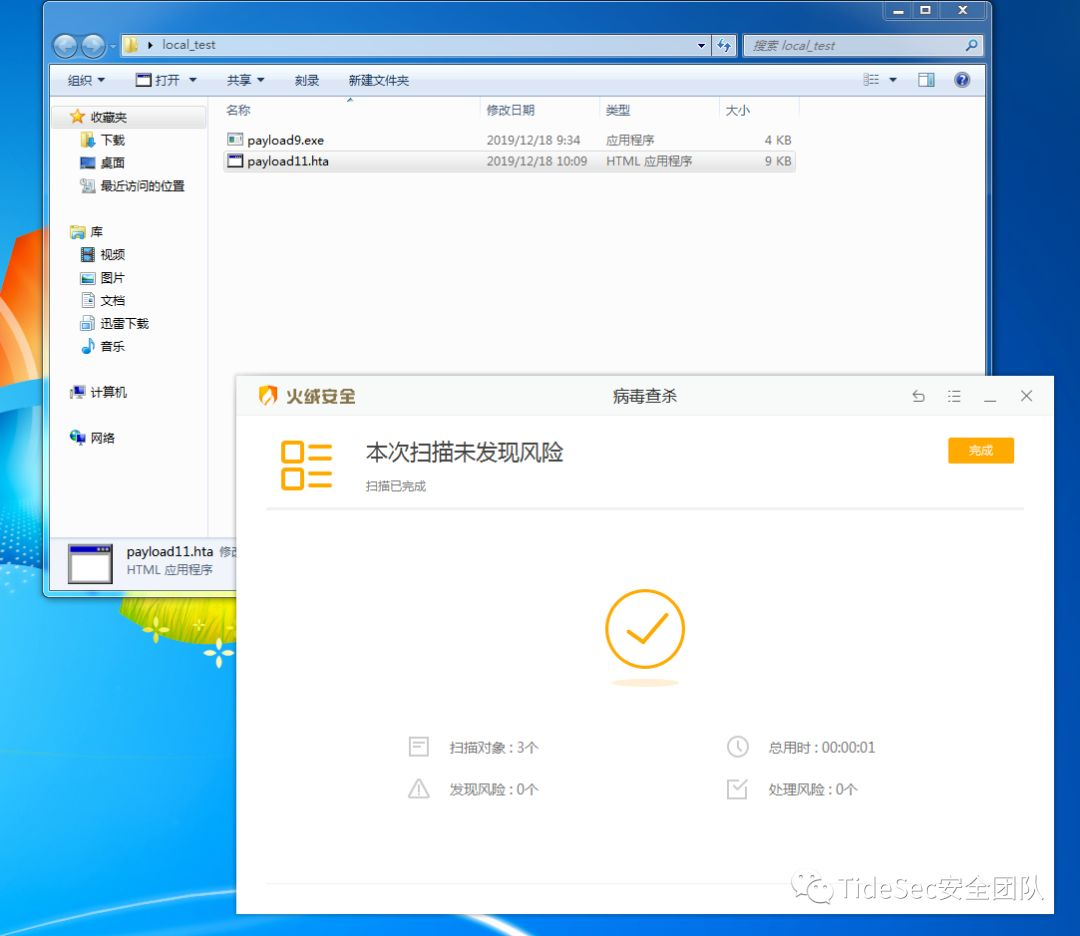The image size is (1080, 936).
Task: Click 网络 in navigation pane
Action: click(x=102, y=438)
